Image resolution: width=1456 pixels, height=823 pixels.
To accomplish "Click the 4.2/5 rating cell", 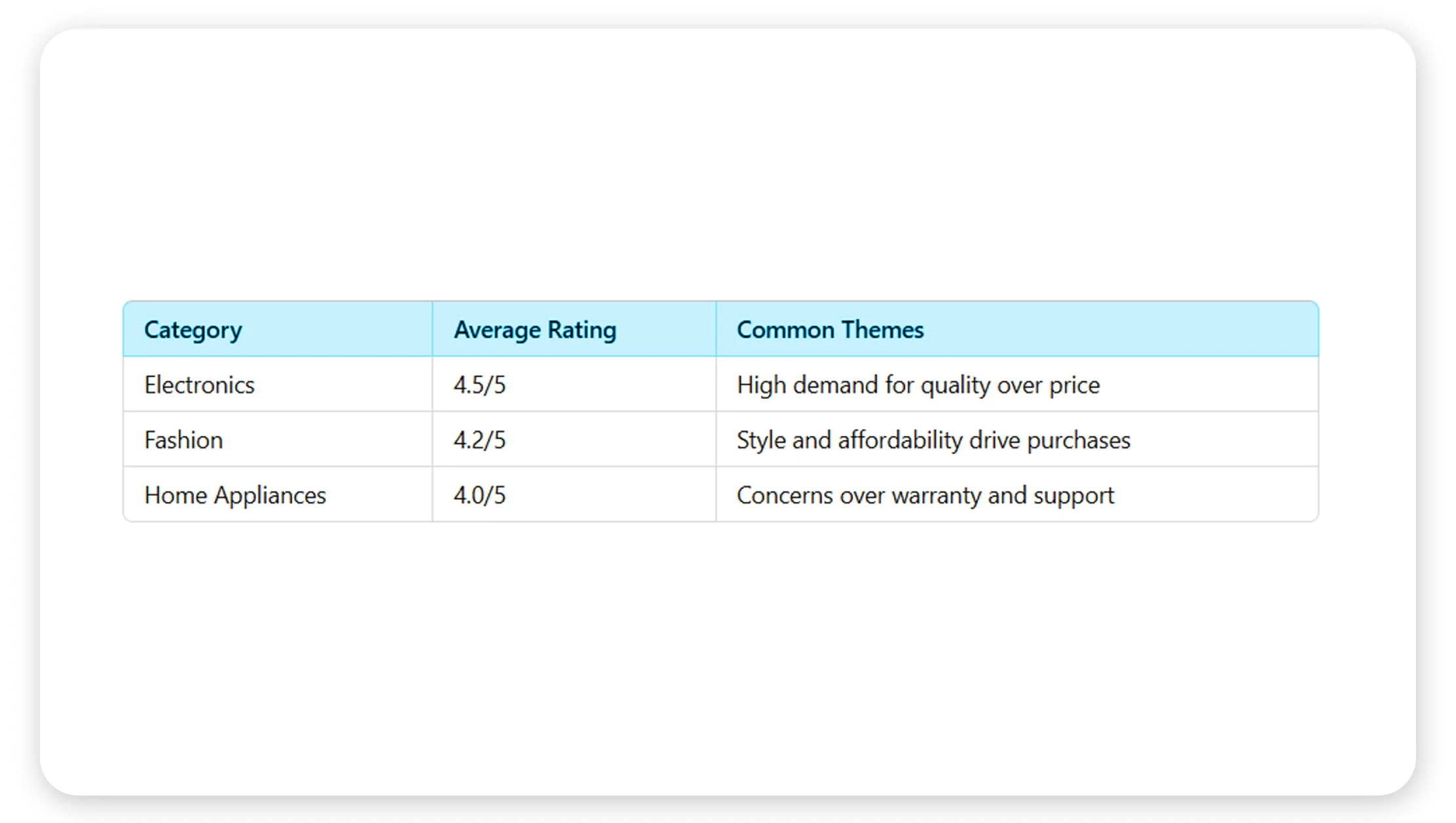I will (x=574, y=439).
